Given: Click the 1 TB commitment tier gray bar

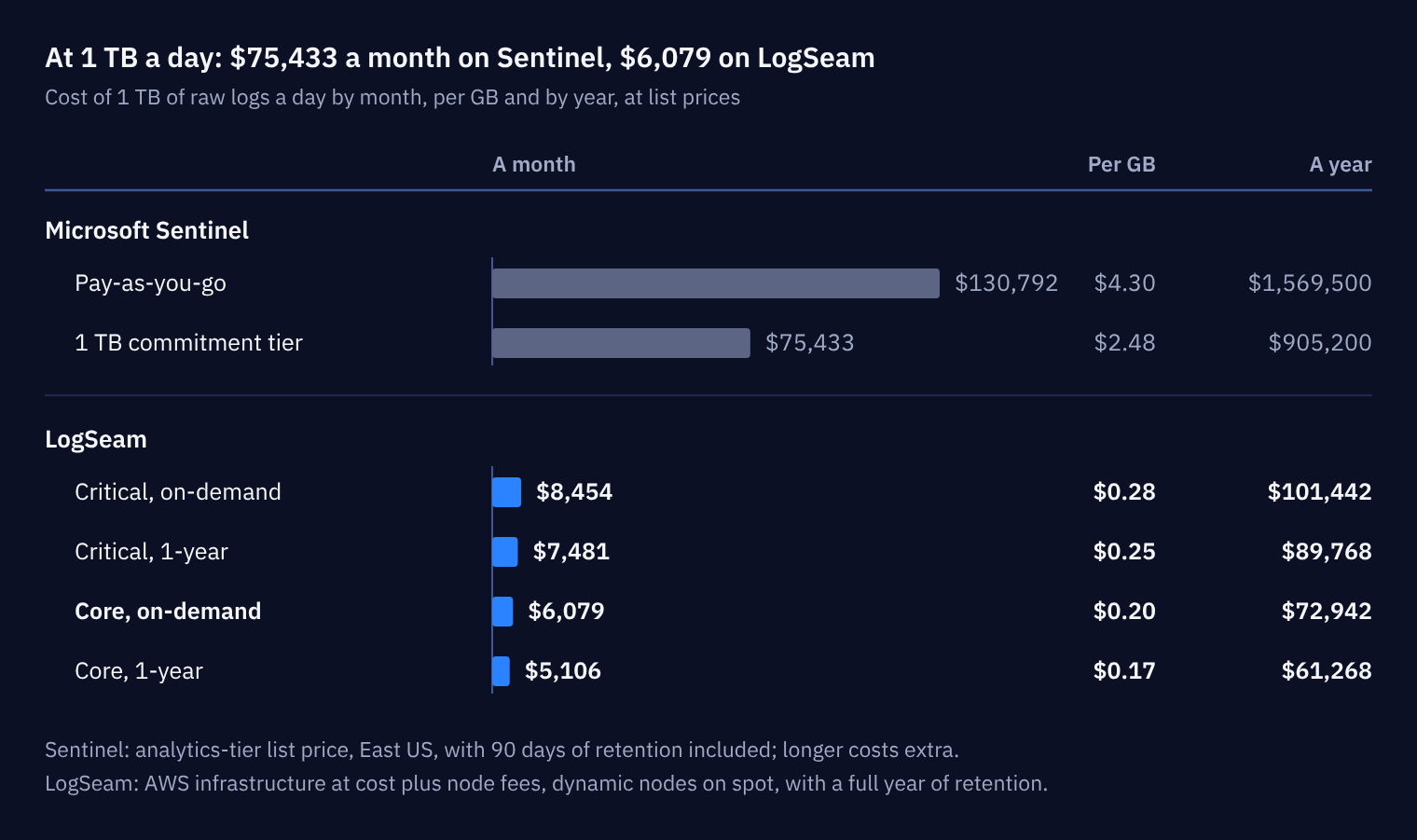Looking at the screenshot, I should pyautogui.click(x=621, y=343).
